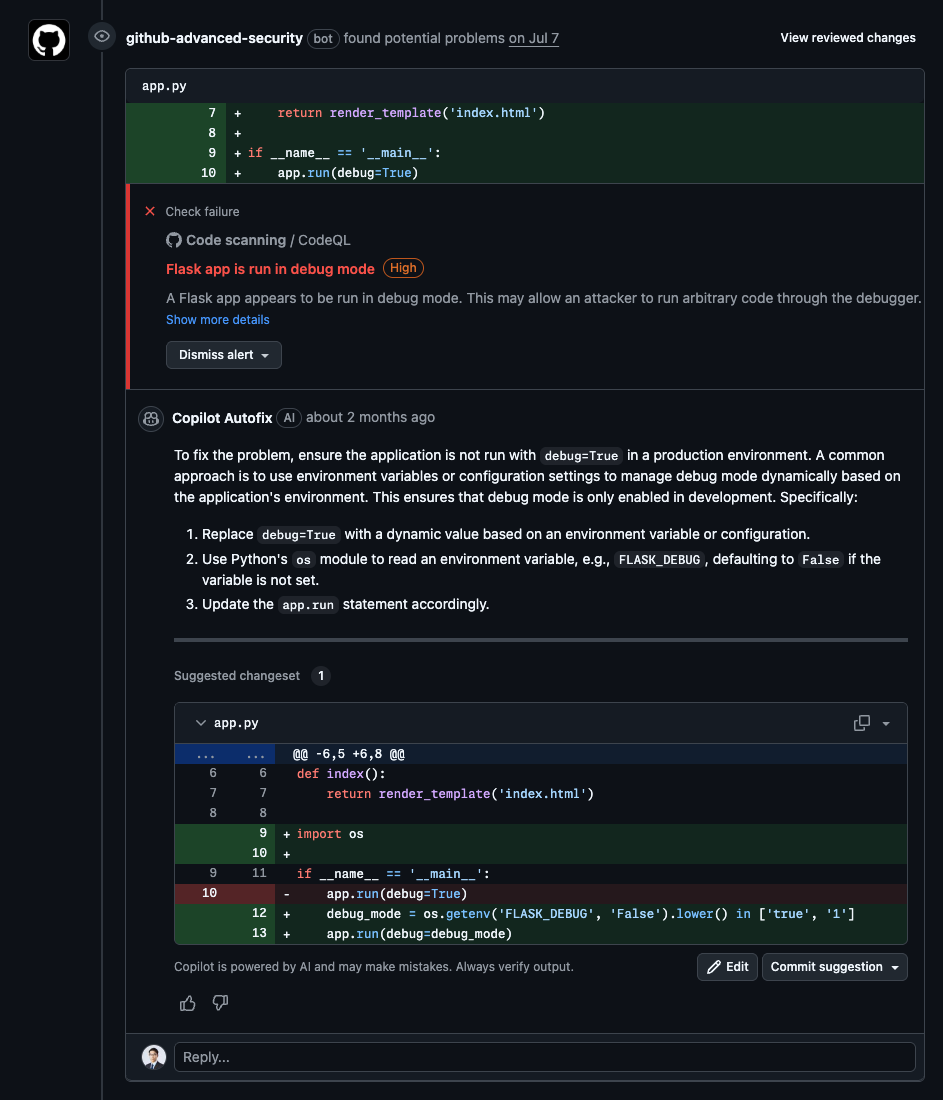Click the Suggested changeset count badge
943x1100 pixels.
click(x=321, y=676)
